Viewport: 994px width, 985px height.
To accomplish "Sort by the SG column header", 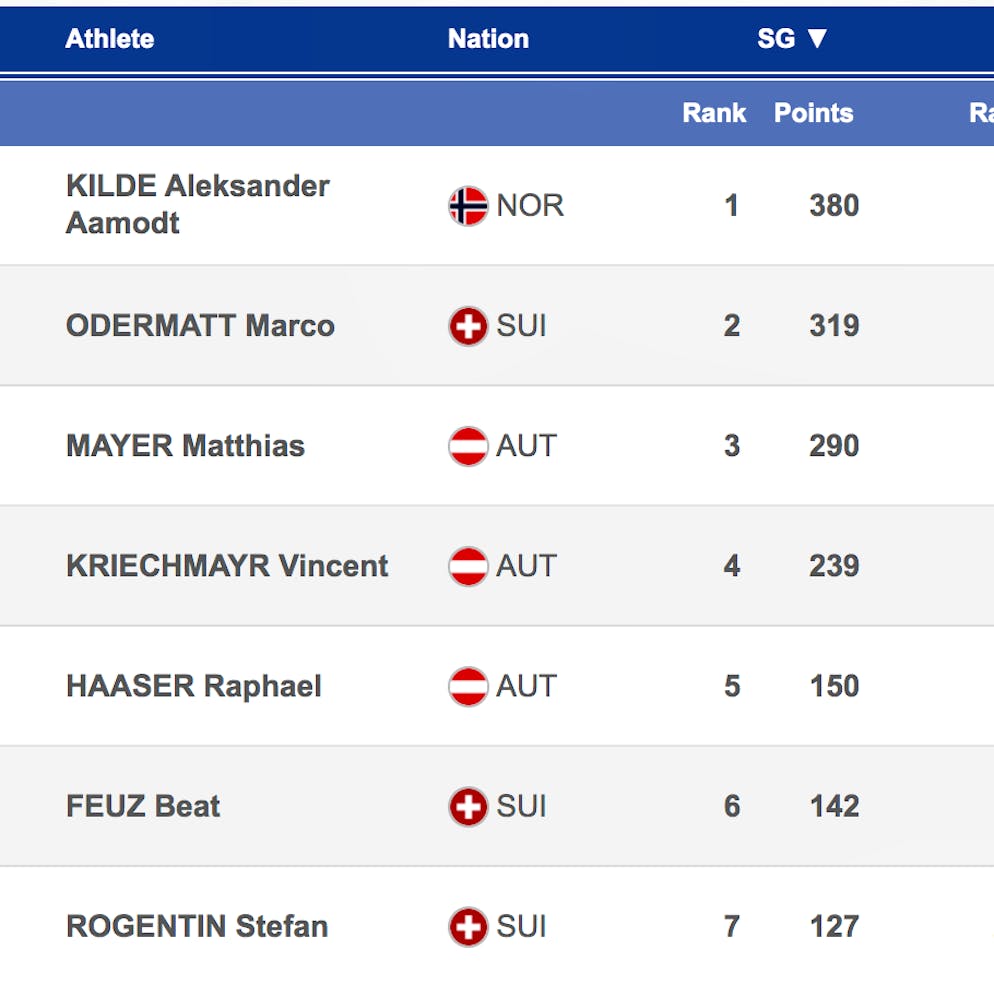I will (792, 39).
